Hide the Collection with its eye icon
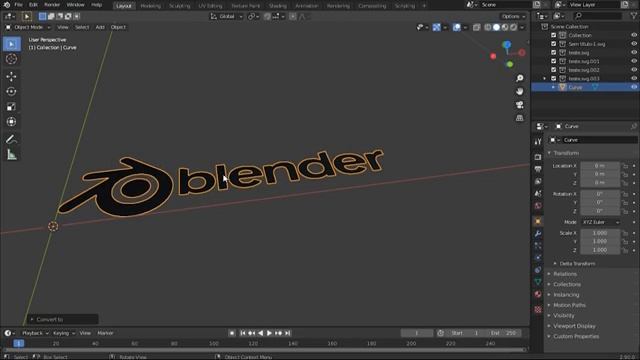 (634, 35)
